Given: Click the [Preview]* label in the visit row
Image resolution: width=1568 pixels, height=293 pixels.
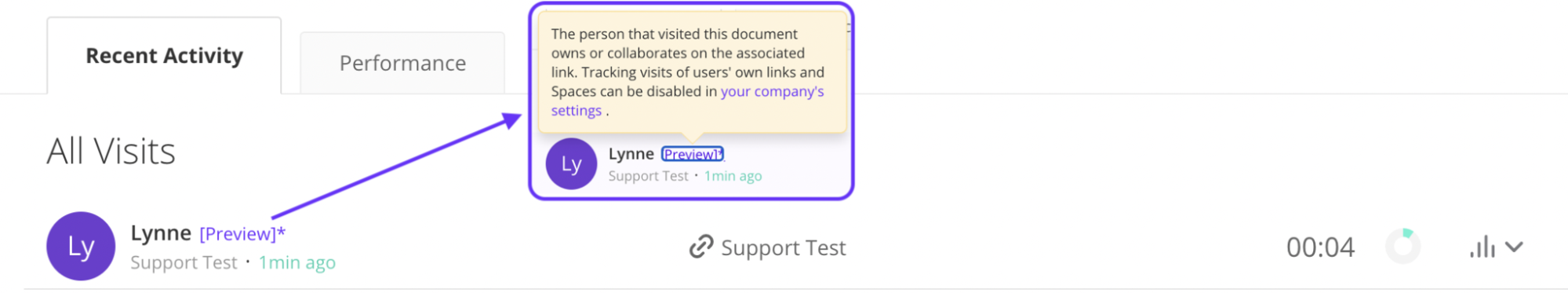Looking at the screenshot, I should 242,234.
